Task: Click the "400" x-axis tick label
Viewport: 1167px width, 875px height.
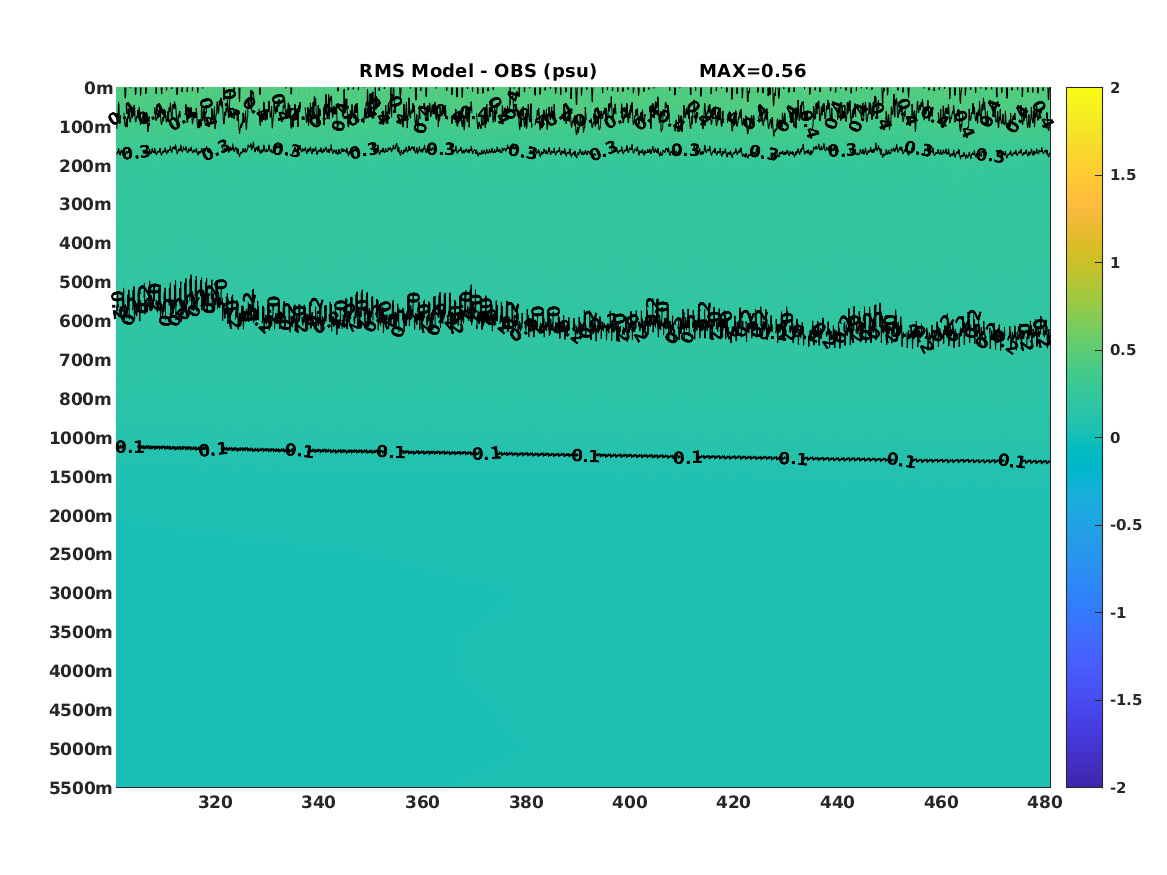Action: (630, 802)
